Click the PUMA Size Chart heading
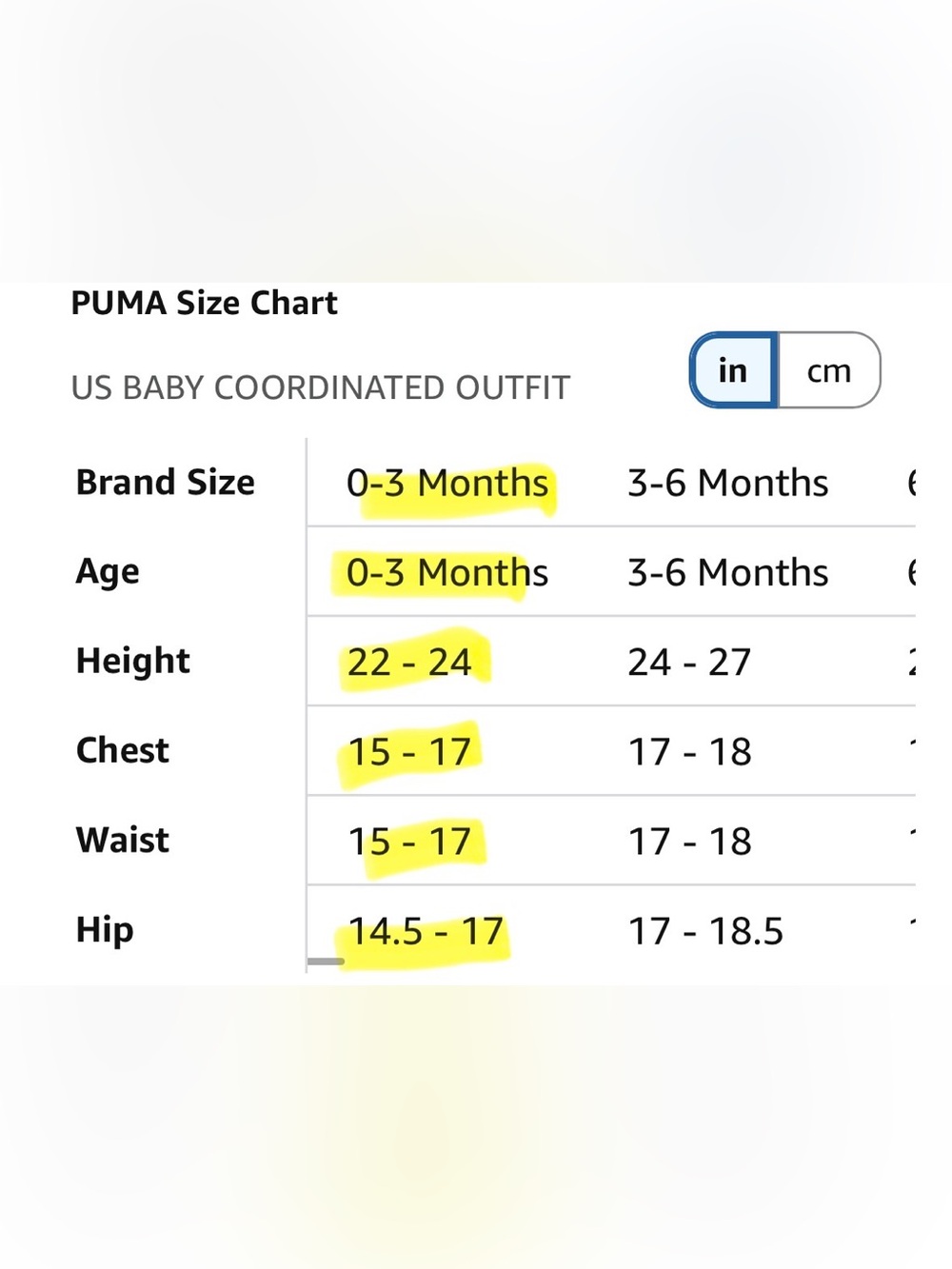 205,303
